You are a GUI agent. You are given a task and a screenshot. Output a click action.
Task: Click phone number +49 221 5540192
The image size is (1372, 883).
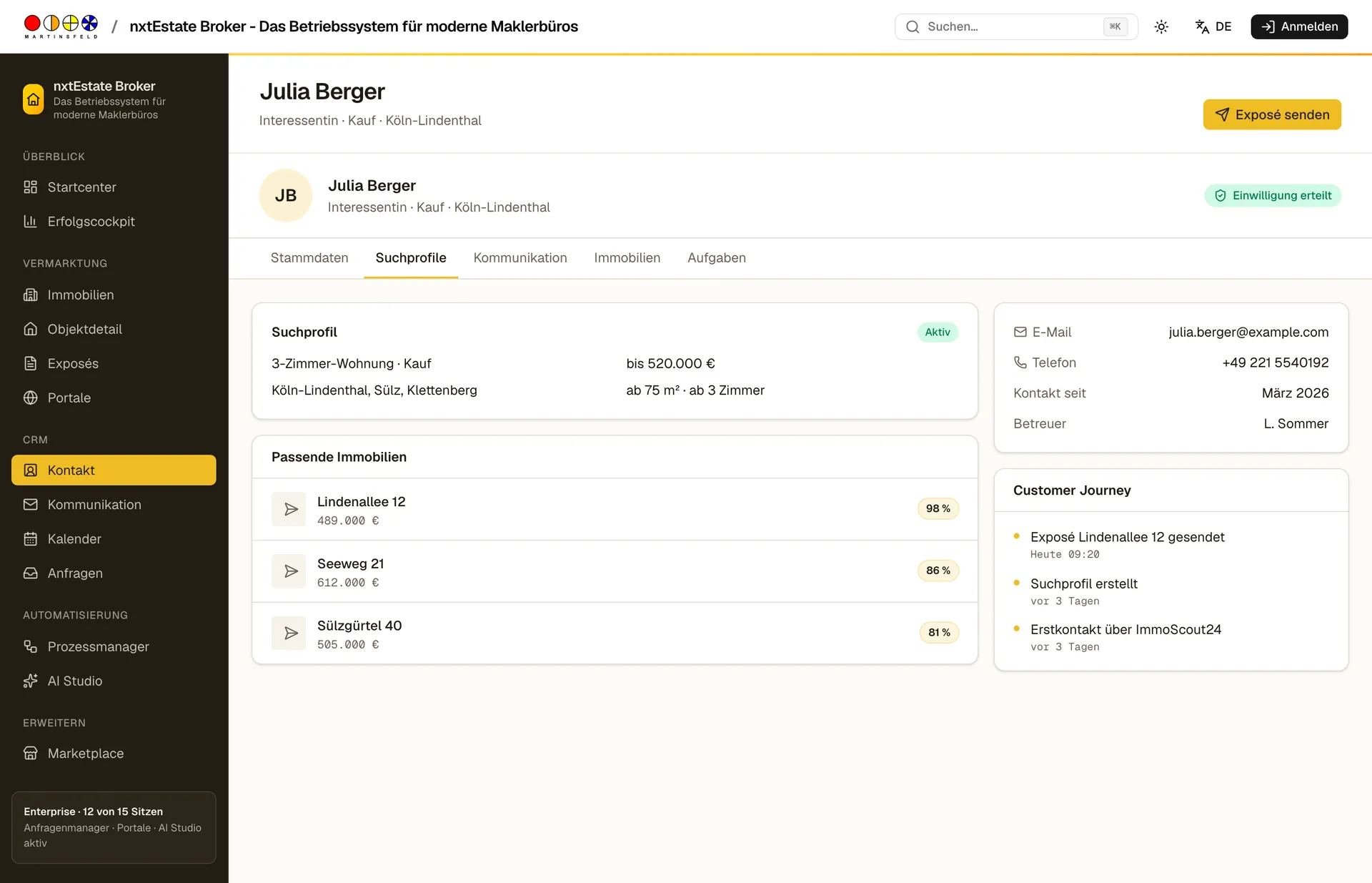[x=1276, y=363]
